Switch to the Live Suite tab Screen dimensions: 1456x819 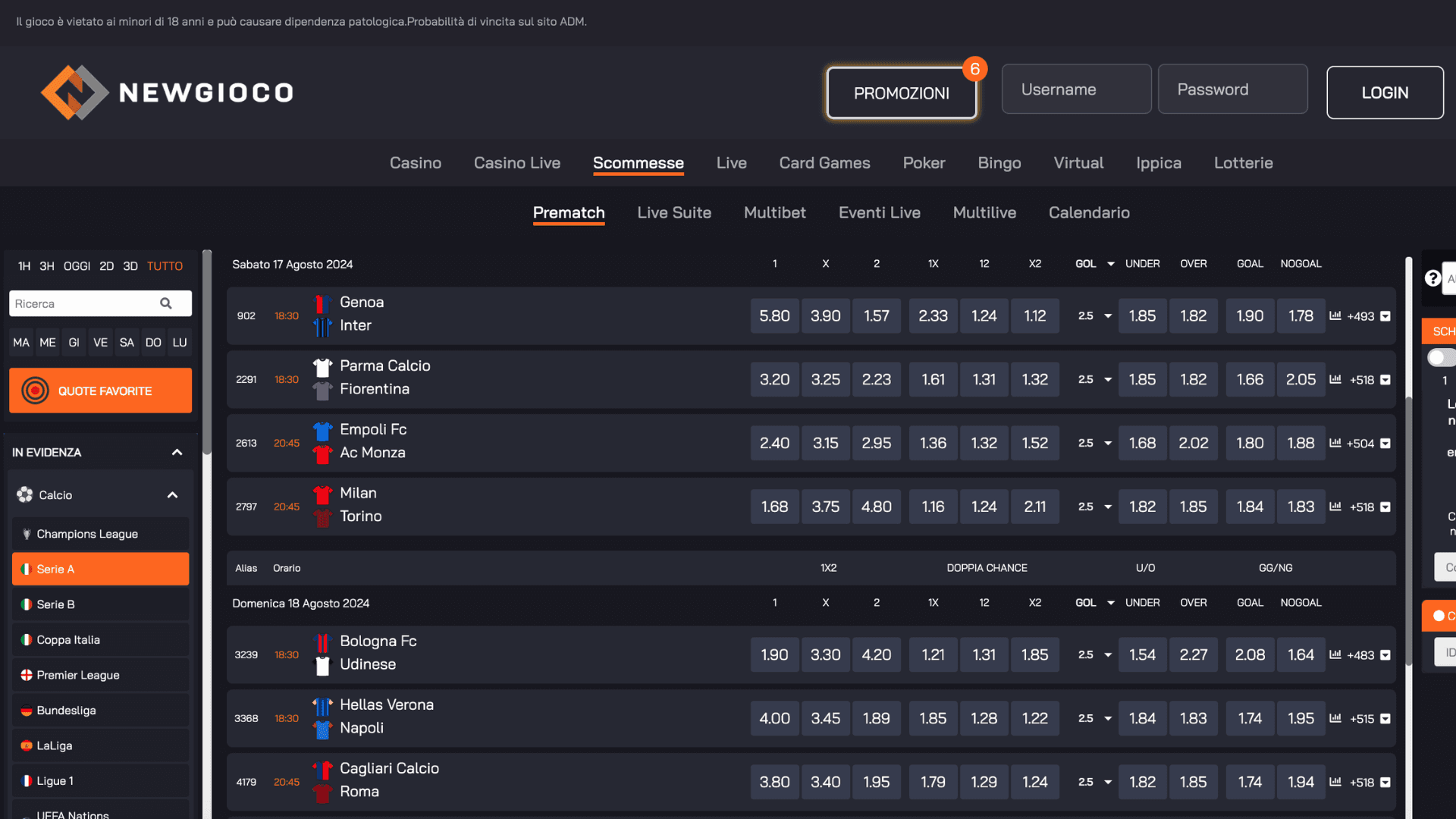(674, 213)
